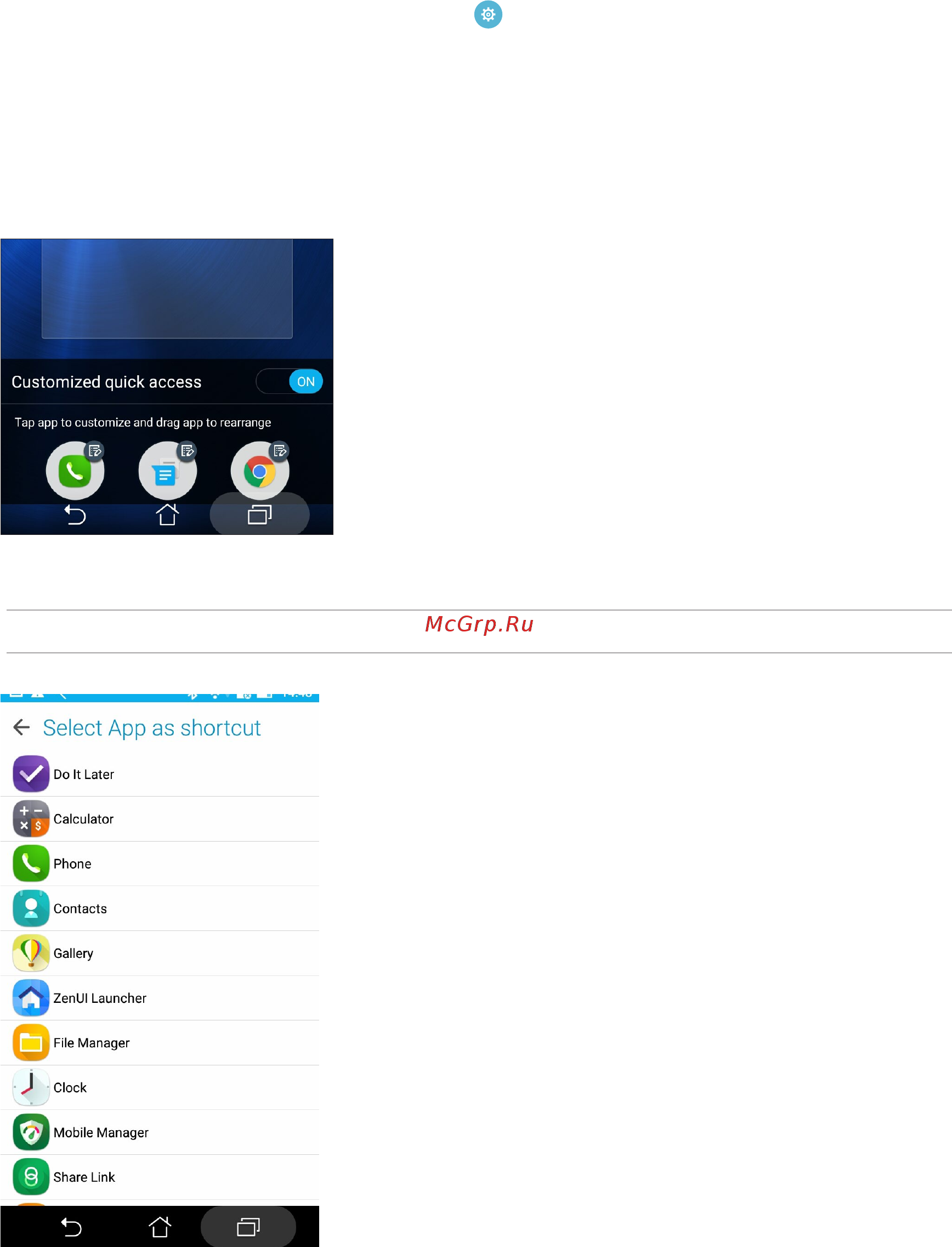Image resolution: width=952 pixels, height=1247 pixels.
Task: Tap Recent apps in quick access screen
Action: coord(259,515)
